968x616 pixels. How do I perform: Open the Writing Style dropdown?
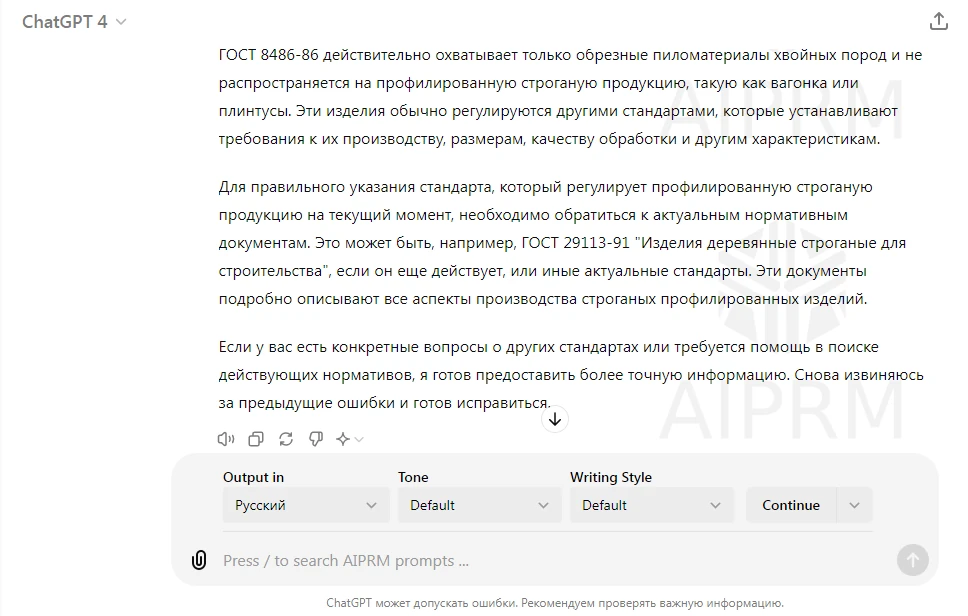(x=651, y=505)
